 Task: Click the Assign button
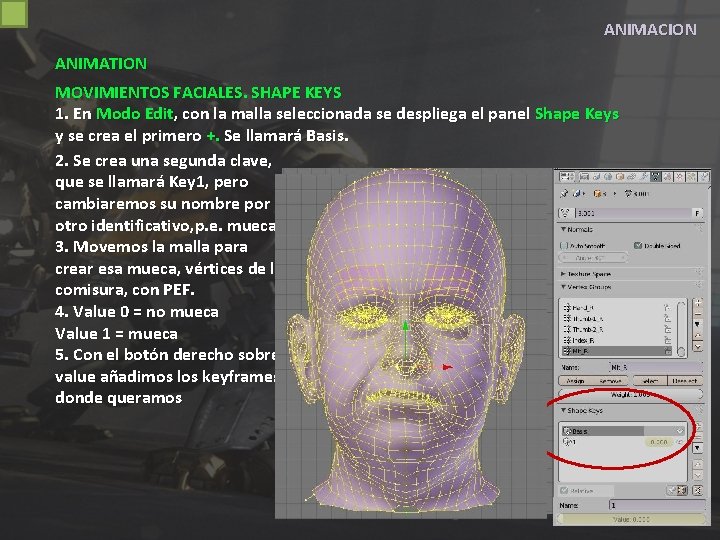(x=576, y=381)
